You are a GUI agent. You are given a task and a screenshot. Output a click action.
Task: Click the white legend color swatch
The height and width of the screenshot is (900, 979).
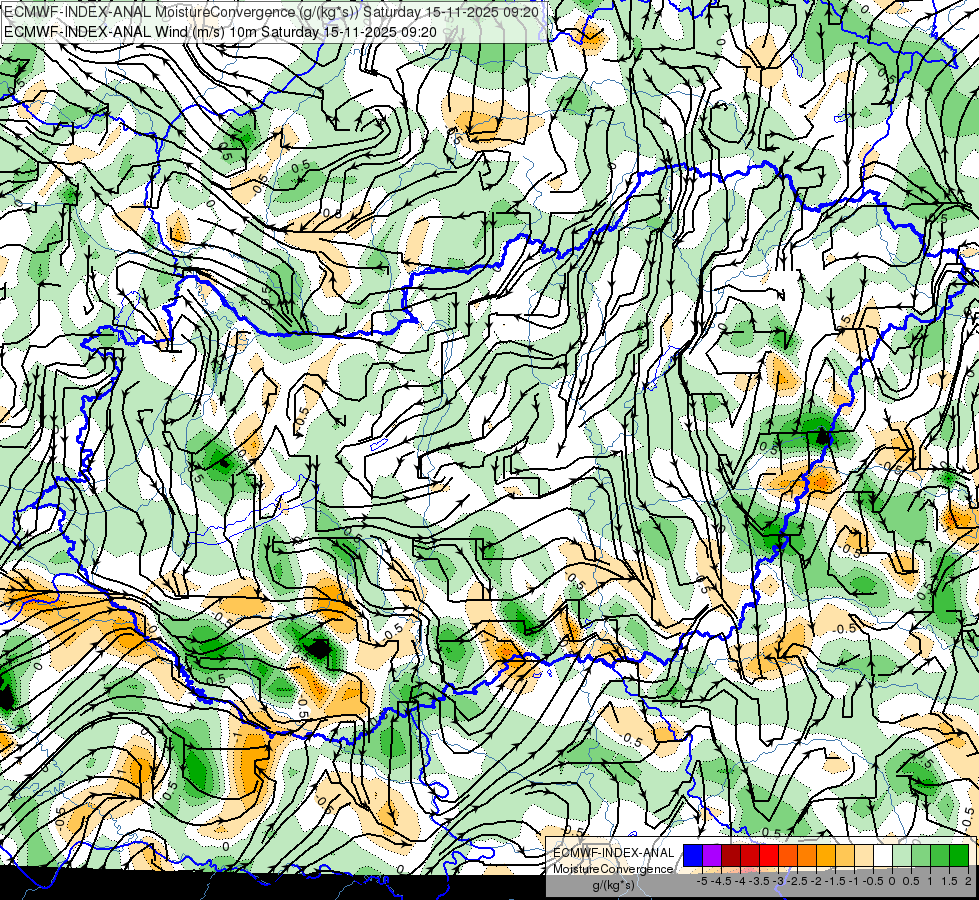coord(883,856)
